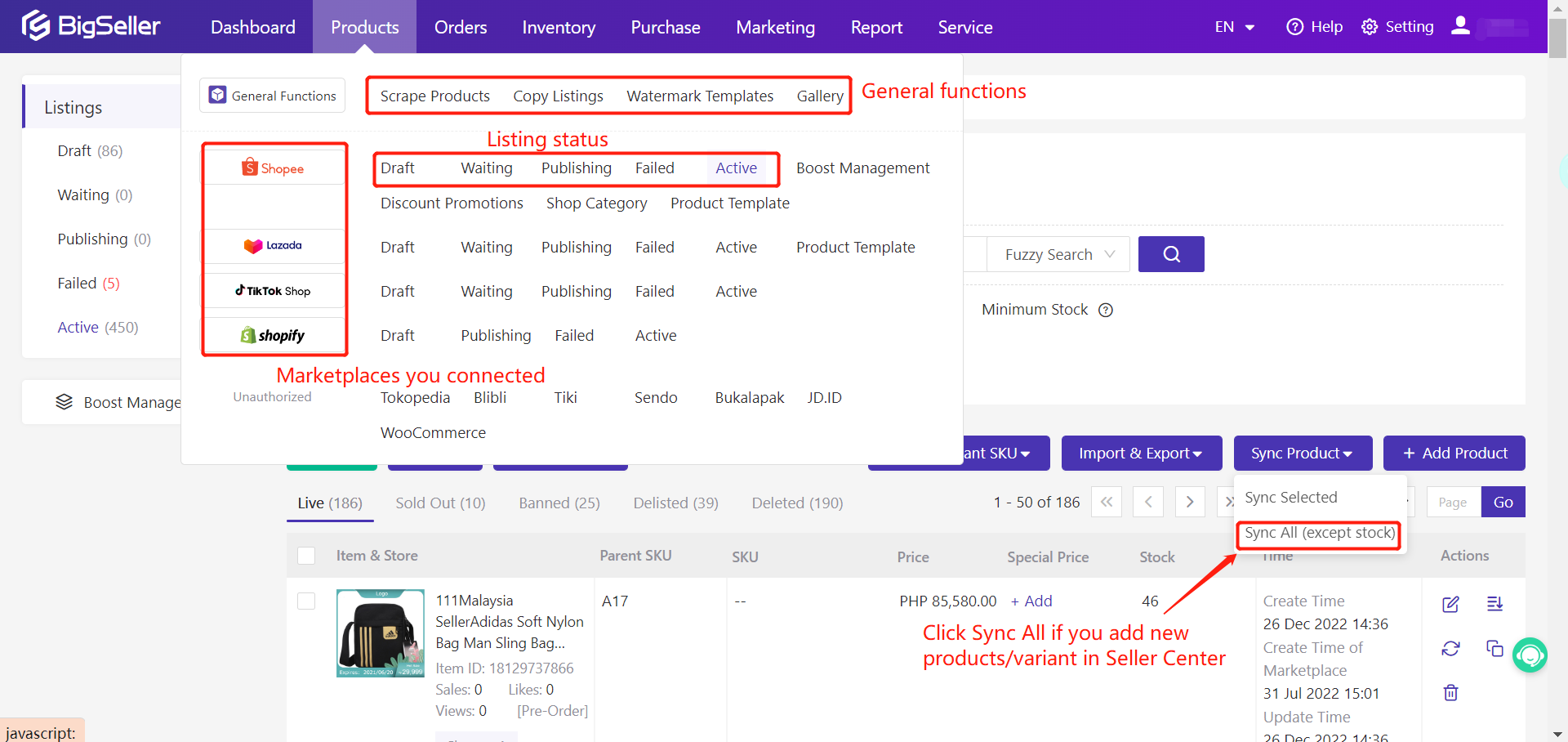1568x742 pixels.
Task: Open the Import & Export dropdown
Action: (1141, 453)
